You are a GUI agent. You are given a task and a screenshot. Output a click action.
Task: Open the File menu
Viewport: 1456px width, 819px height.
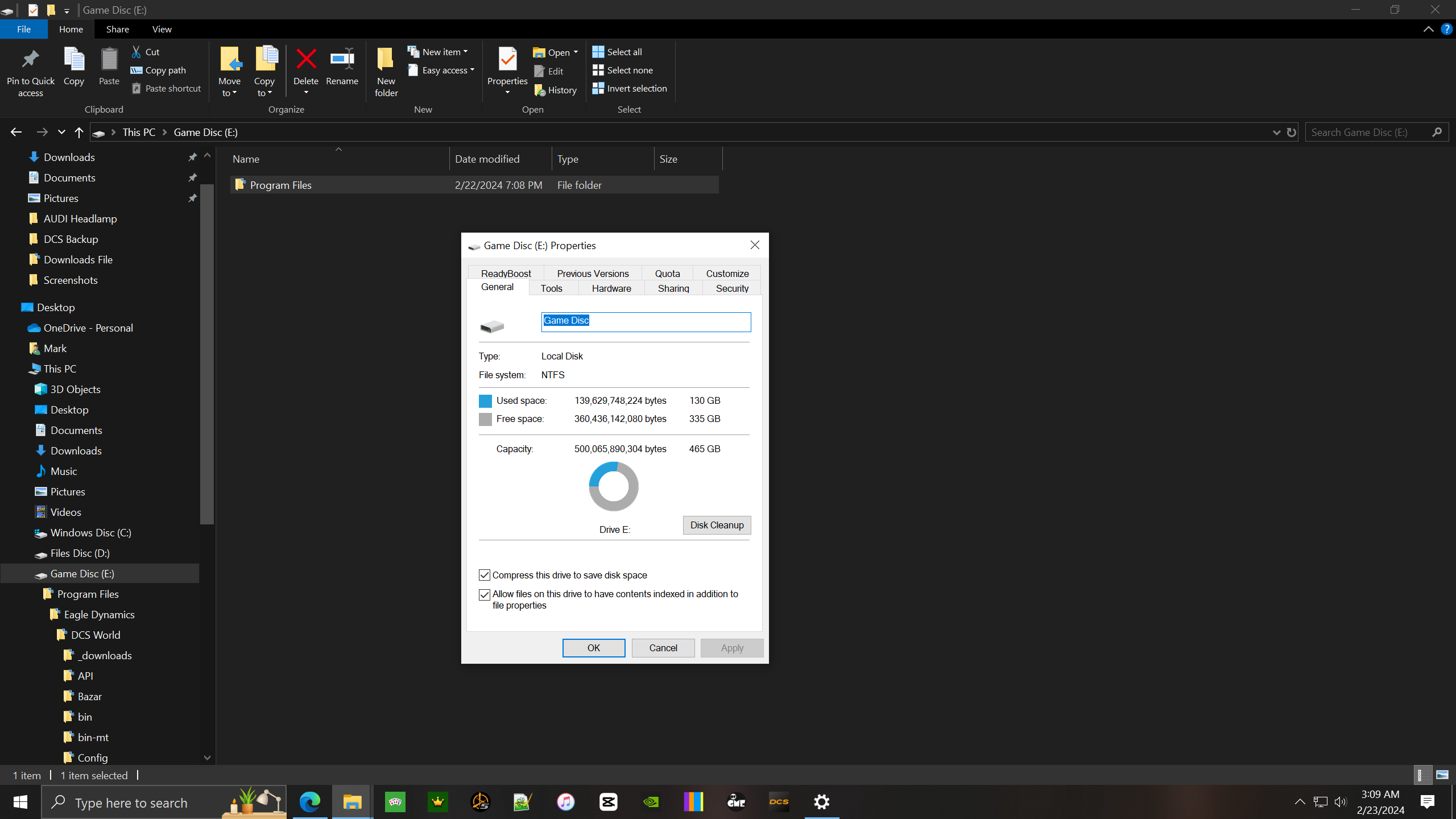(x=24, y=29)
